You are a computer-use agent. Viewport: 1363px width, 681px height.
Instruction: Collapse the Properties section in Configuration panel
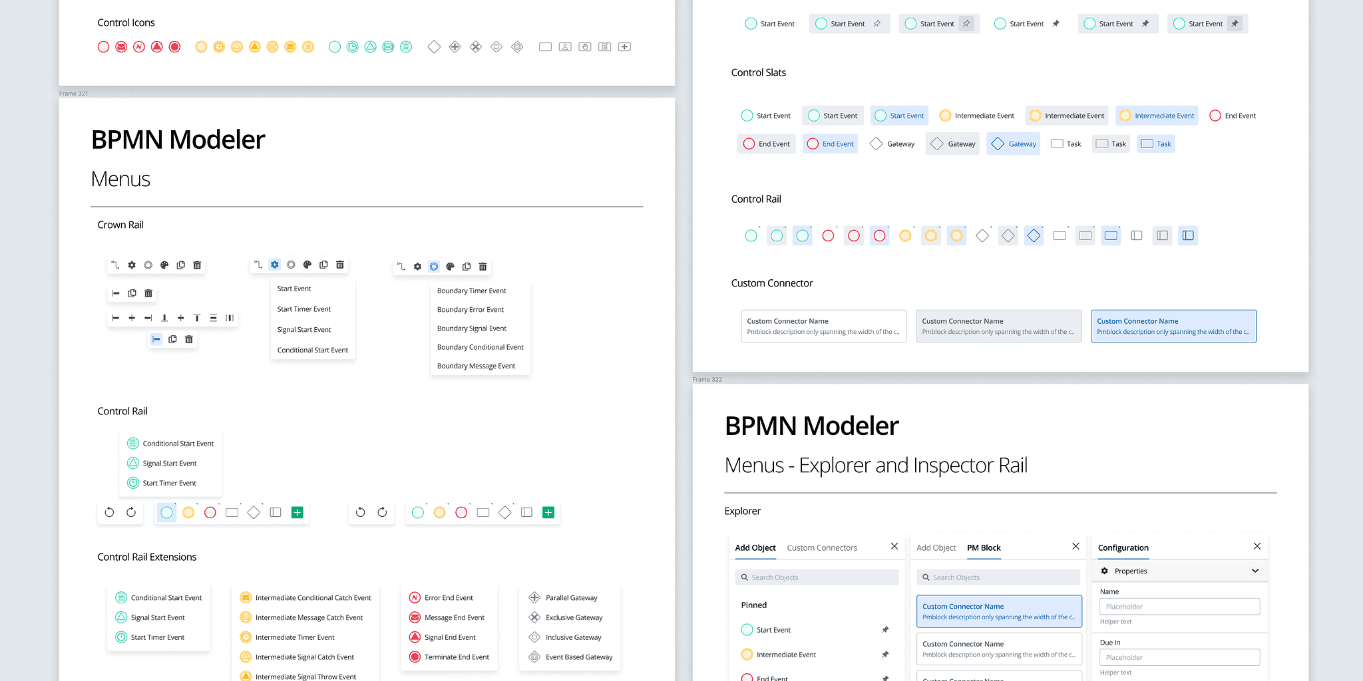[1255, 571]
